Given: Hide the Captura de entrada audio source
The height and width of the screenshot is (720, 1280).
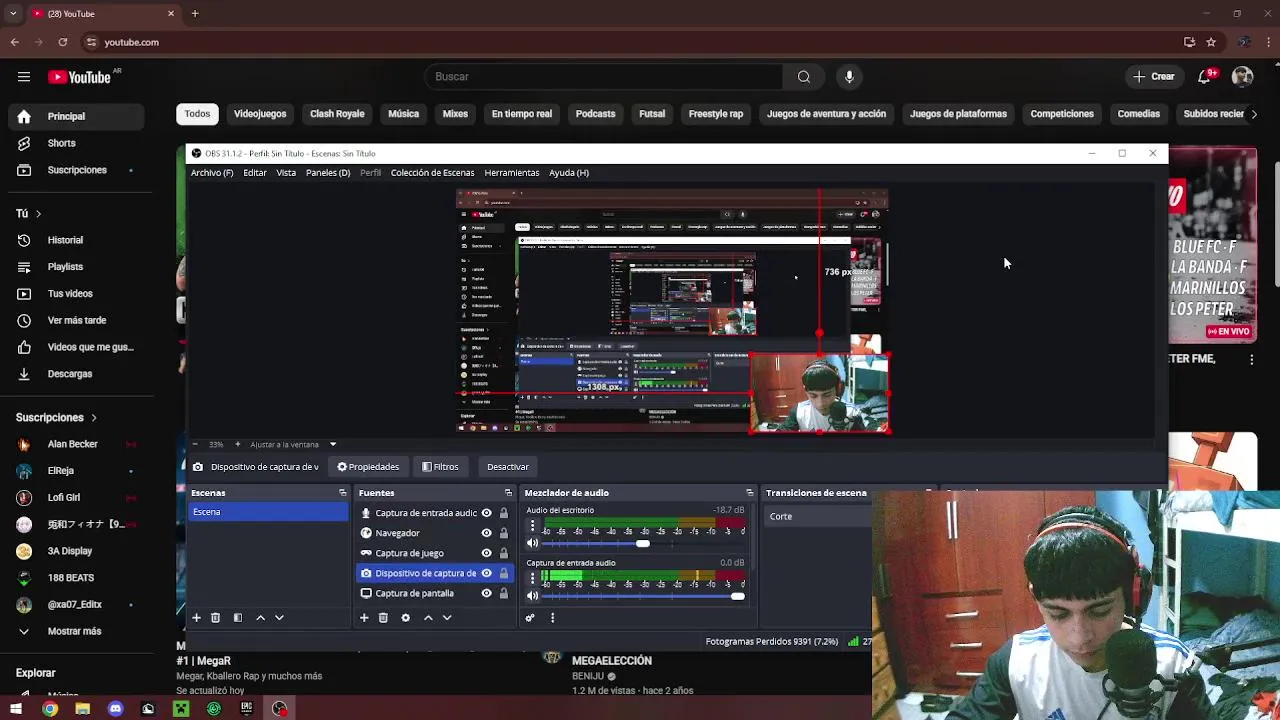Looking at the screenshot, I should pyautogui.click(x=486, y=513).
